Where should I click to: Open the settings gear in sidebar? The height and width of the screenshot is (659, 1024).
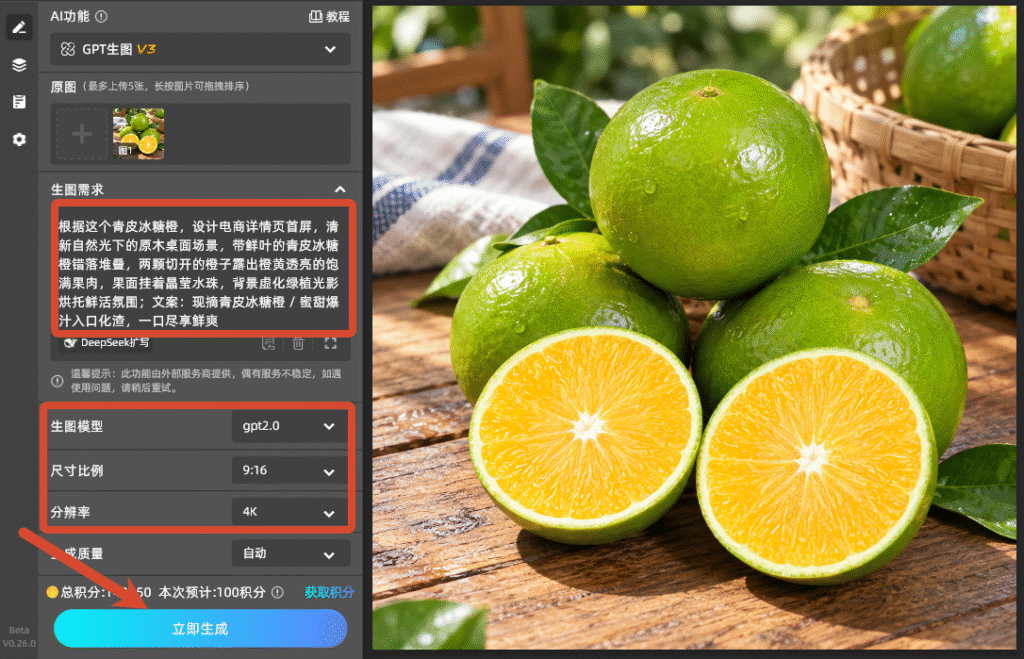19,139
